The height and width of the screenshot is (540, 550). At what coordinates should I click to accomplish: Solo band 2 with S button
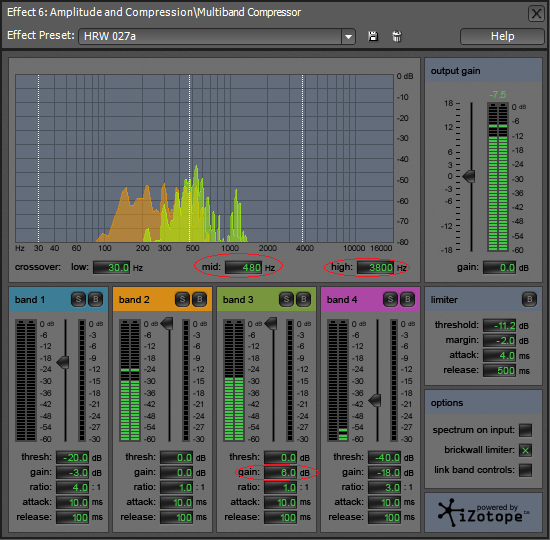coord(182,299)
